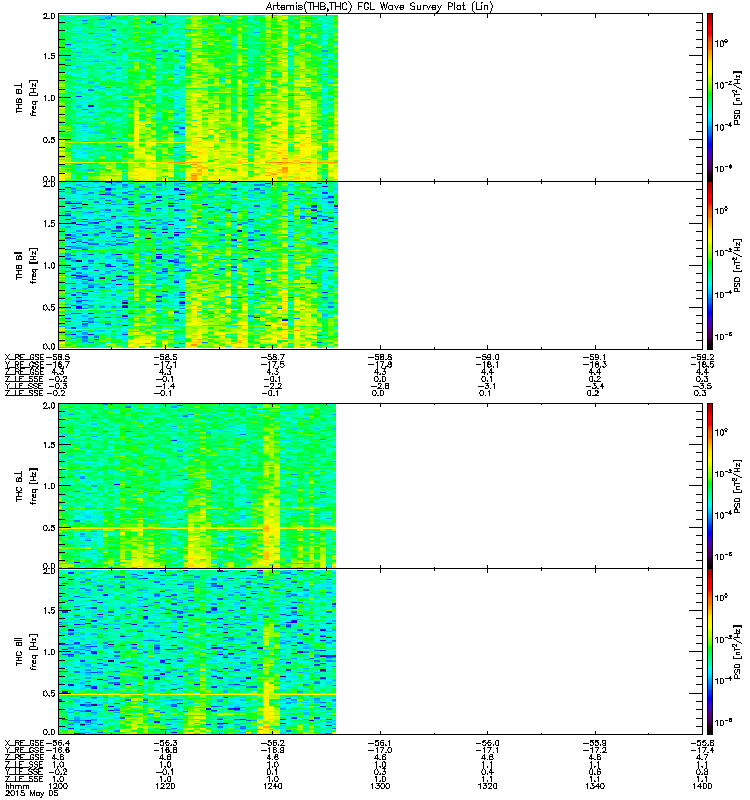Click the THB B-perpendicular freq [Hz] axis label
The height and width of the screenshot is (800, 750).
point(33,98)
